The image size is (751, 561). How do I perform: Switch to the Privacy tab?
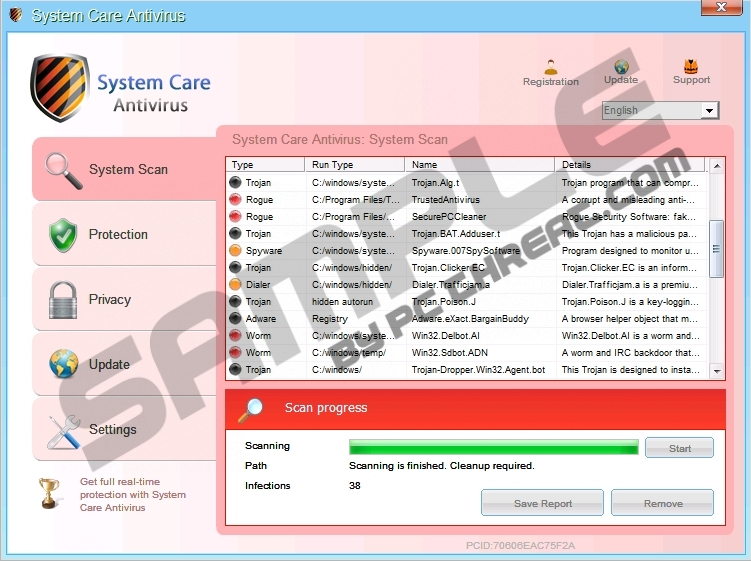pyautogui.click(x=125, y=299)
